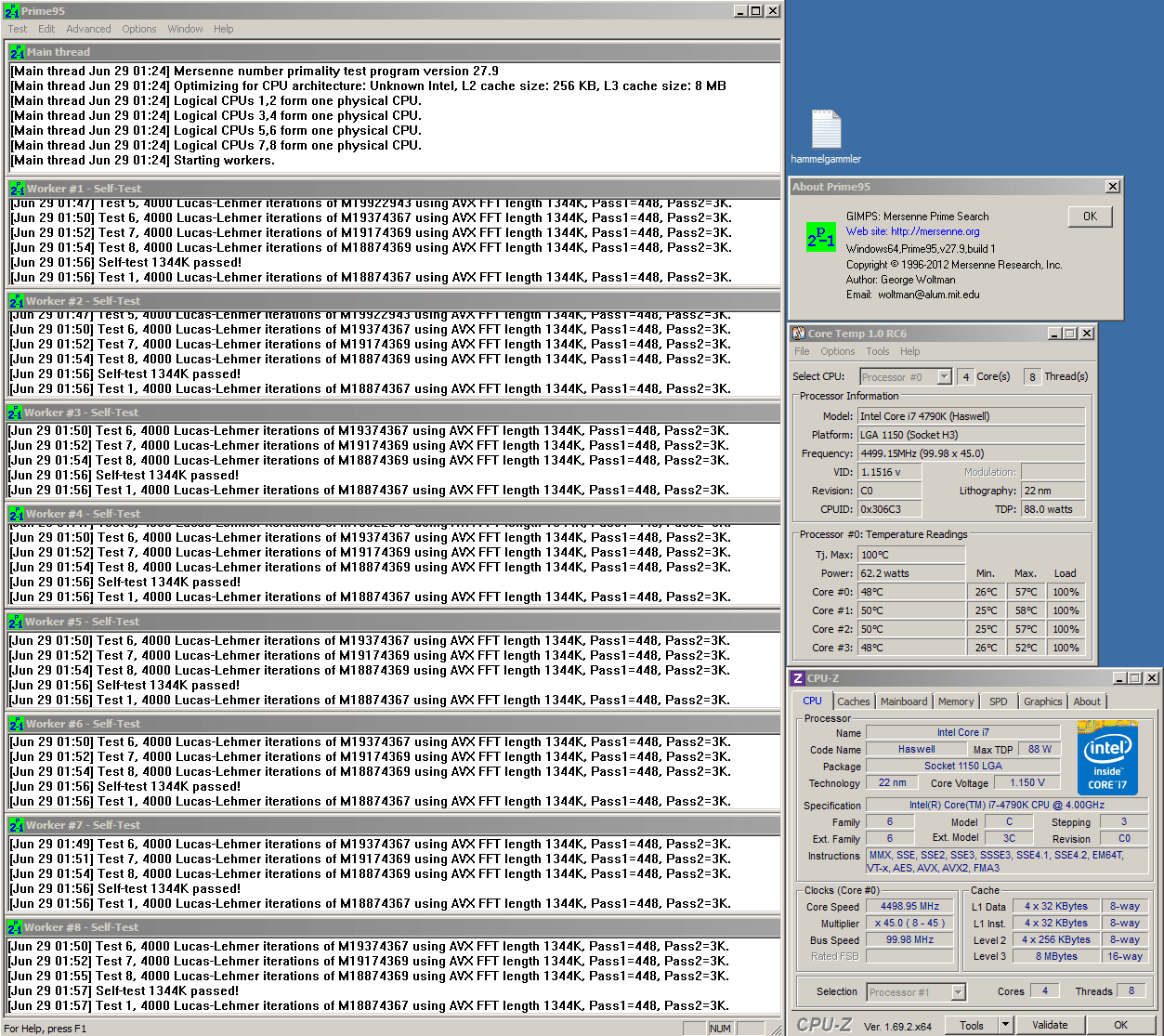Click the Worker #8 Self-Test window icon
This screenshot has width=1164, height=1036.
pyautogui.click(x=15, y=927)
